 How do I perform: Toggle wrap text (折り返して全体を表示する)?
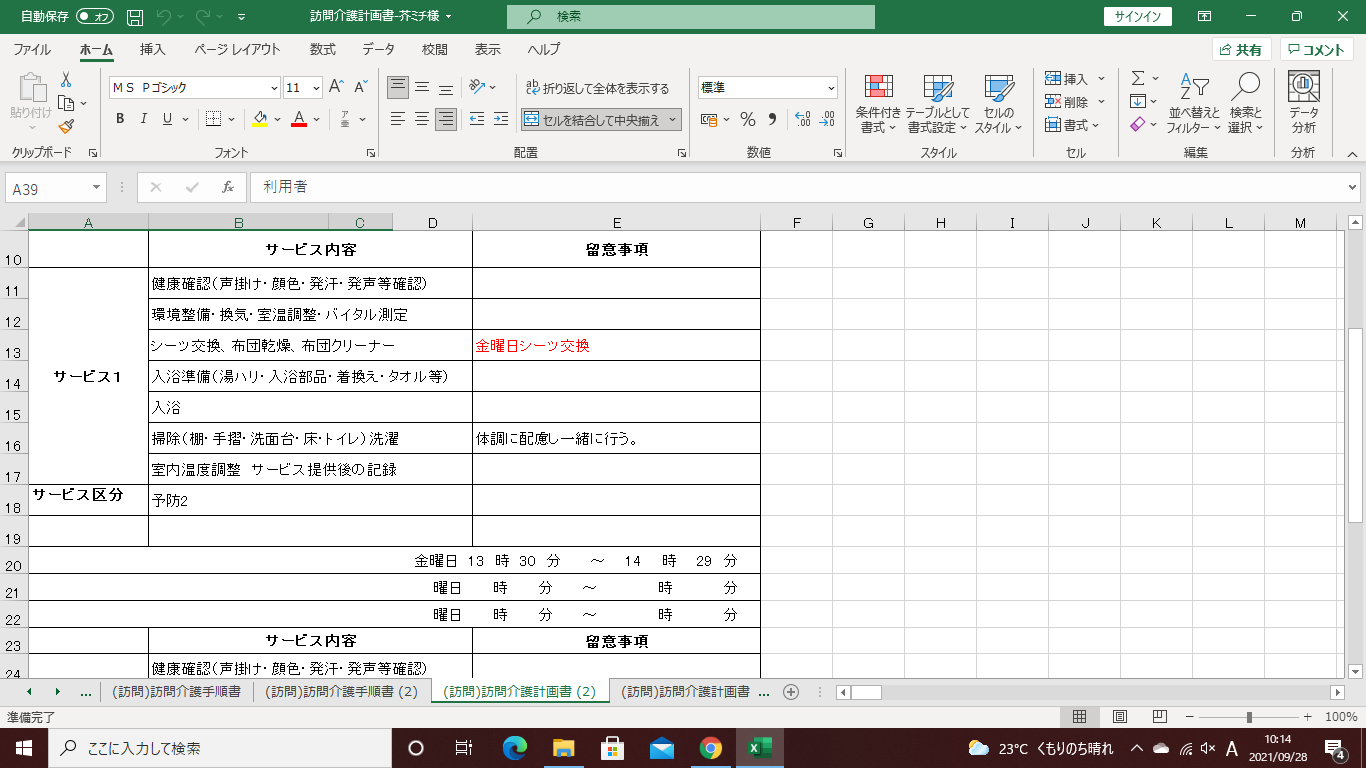[x=597, y=88]
